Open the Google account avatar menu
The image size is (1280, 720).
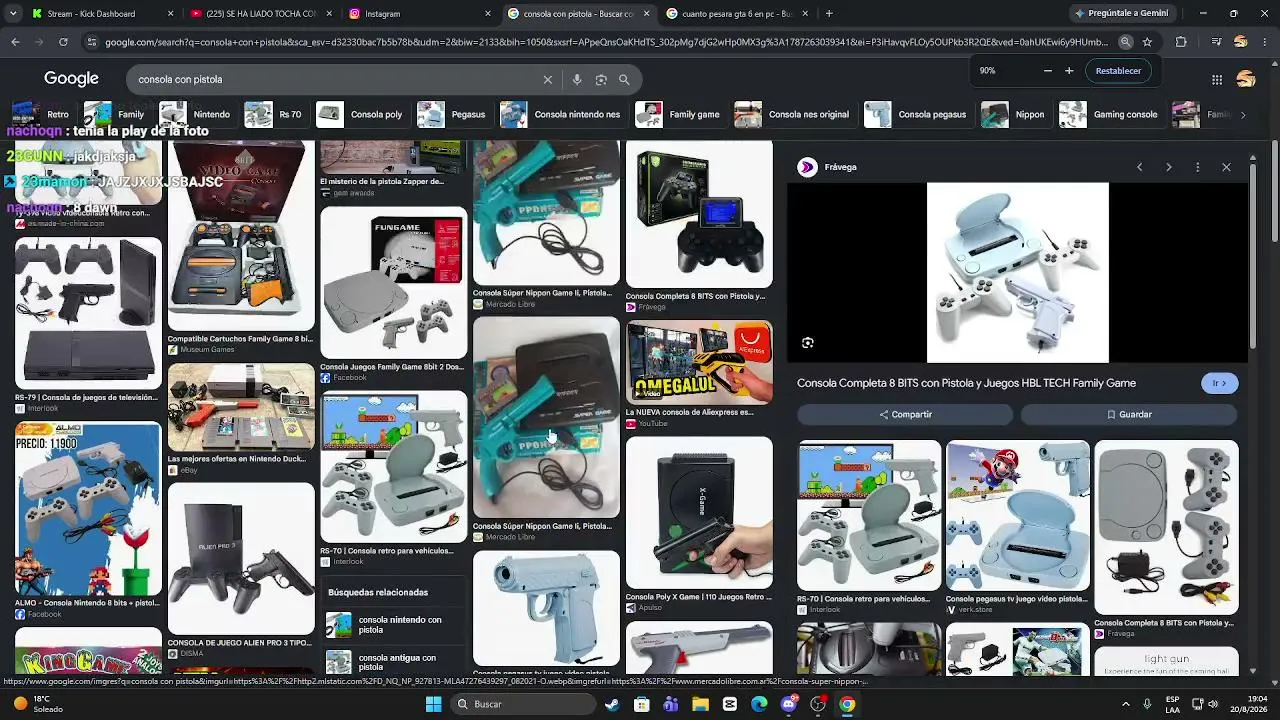click(x=1246, y=79)
